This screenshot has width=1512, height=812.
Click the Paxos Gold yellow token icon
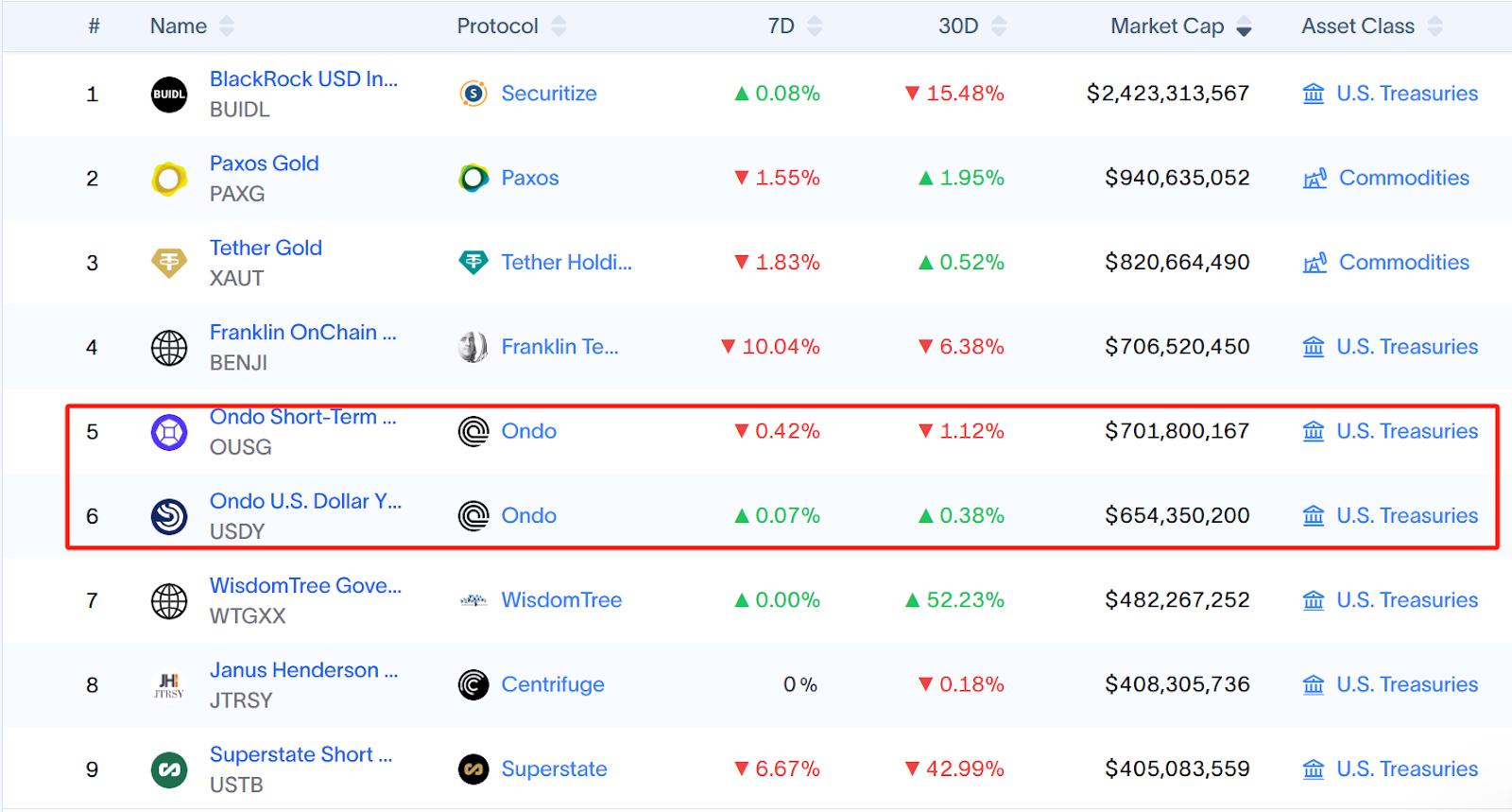pyautogui.click(x=169, y=178)
